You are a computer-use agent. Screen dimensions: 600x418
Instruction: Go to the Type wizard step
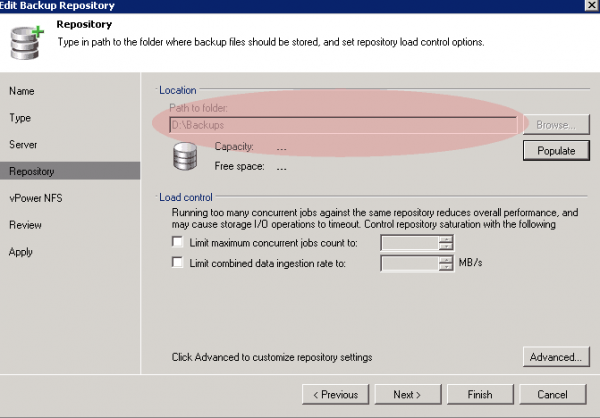[x=21, y=118]
